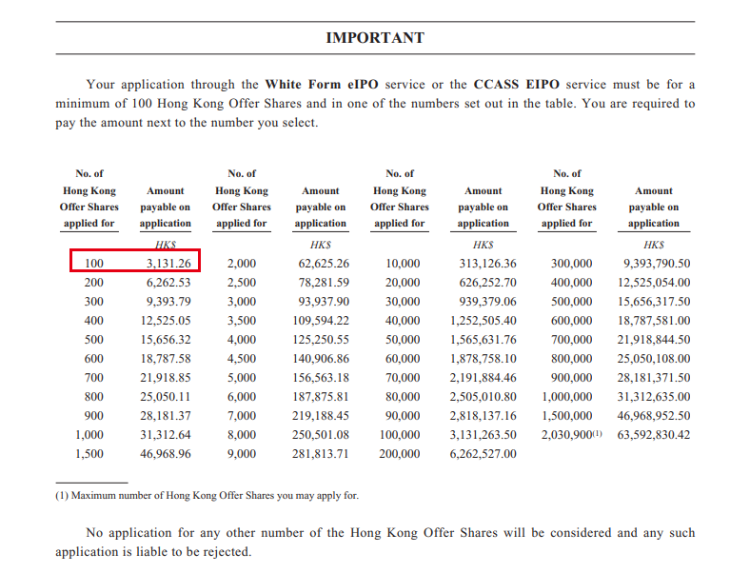Screen dimensions: 750x573
Task: Click the footnote about maximum offer shares
Action: tap(206, 495)
